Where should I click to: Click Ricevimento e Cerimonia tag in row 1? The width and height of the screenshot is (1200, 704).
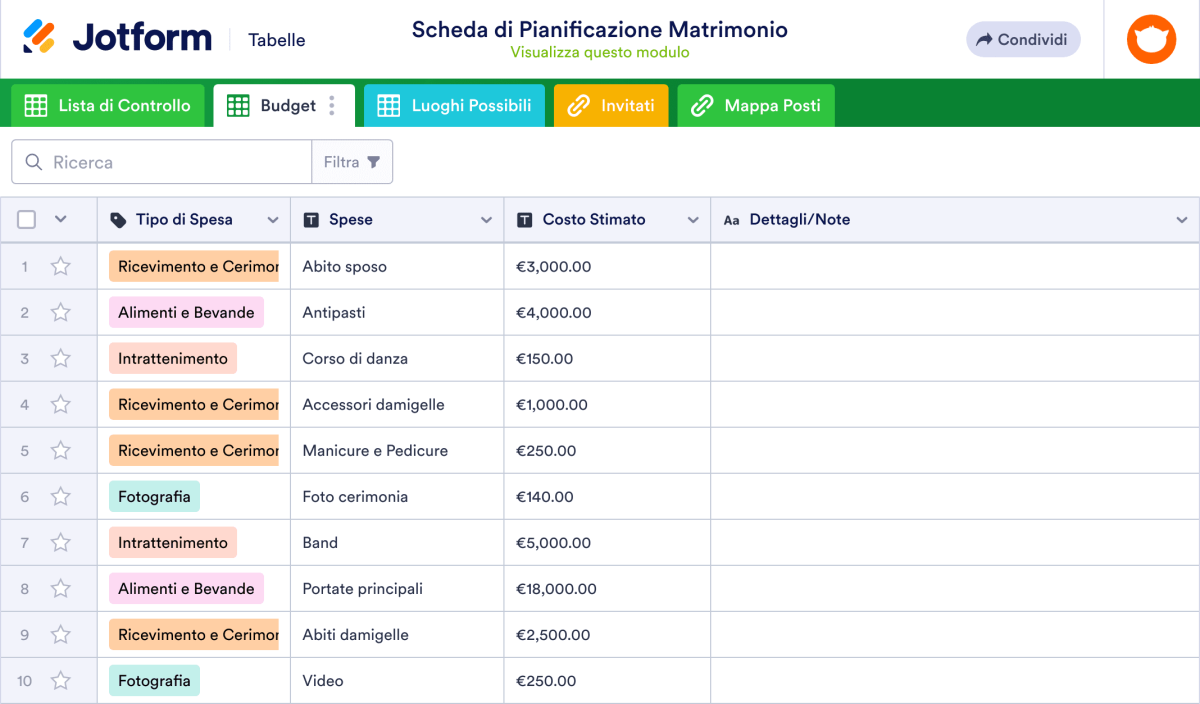tap(194, 266)
